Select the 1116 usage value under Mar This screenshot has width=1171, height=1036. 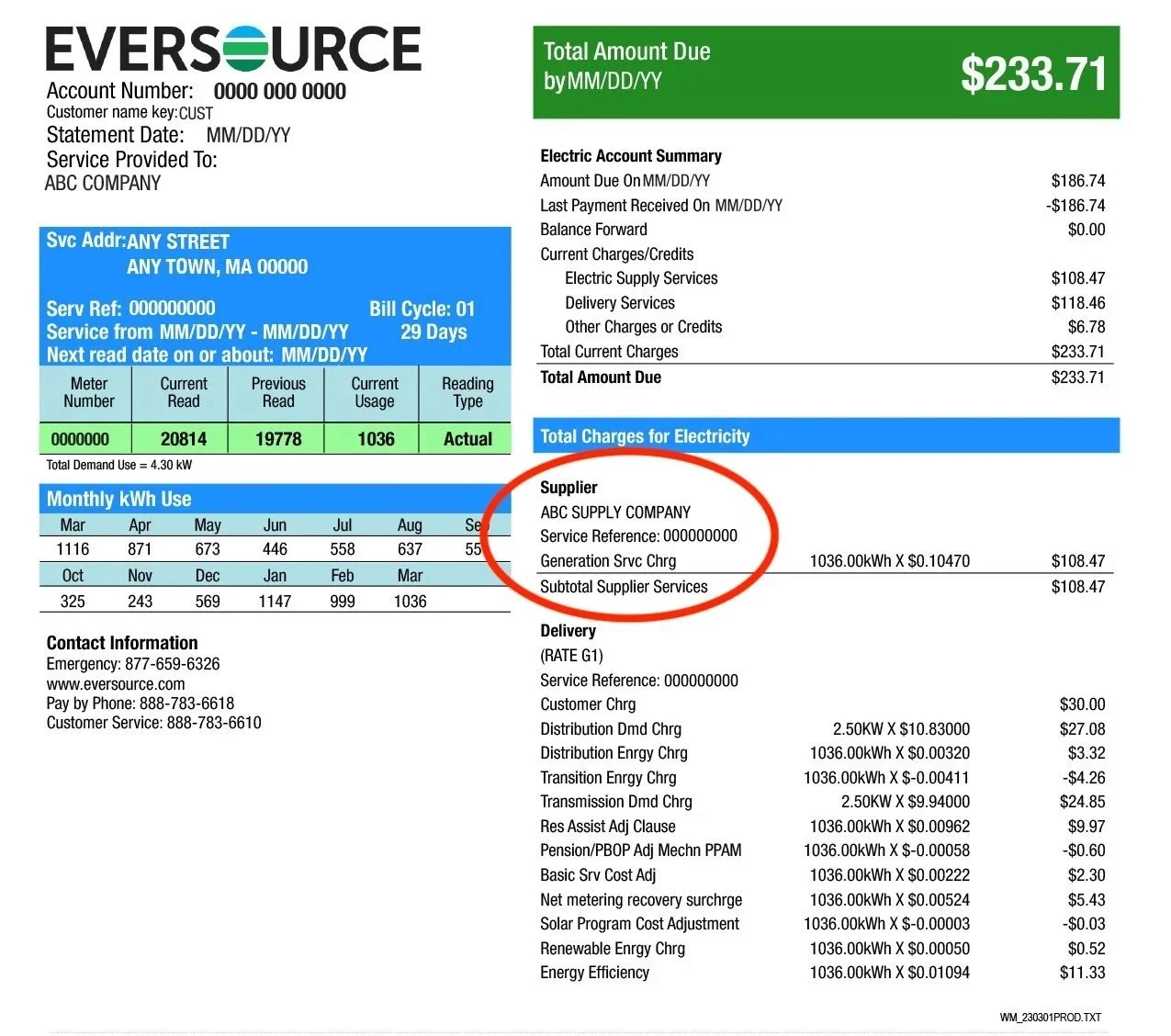(x=73, y=549)
